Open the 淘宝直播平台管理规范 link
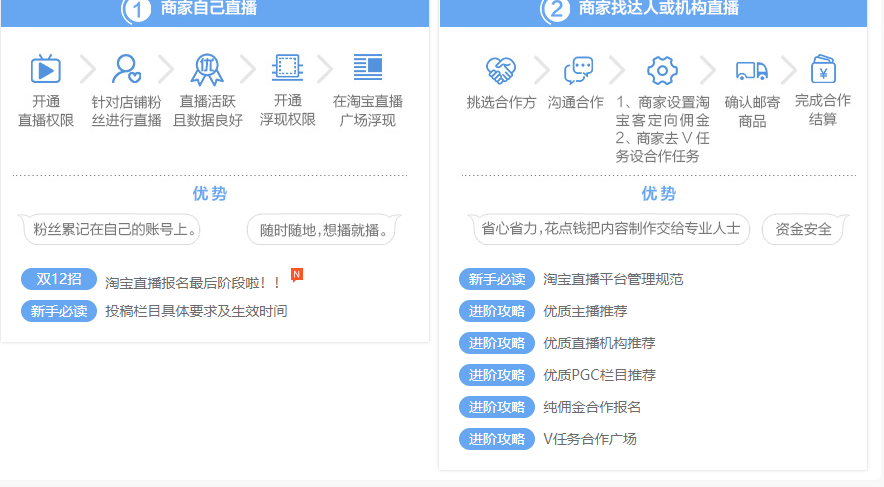This screenshot has height=487, width=884. coord(613,279)
